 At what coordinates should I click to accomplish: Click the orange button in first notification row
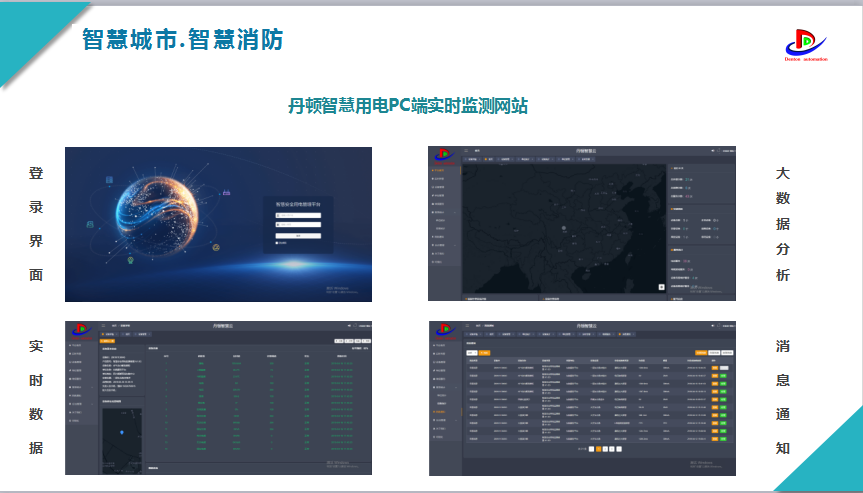(715, 368)
